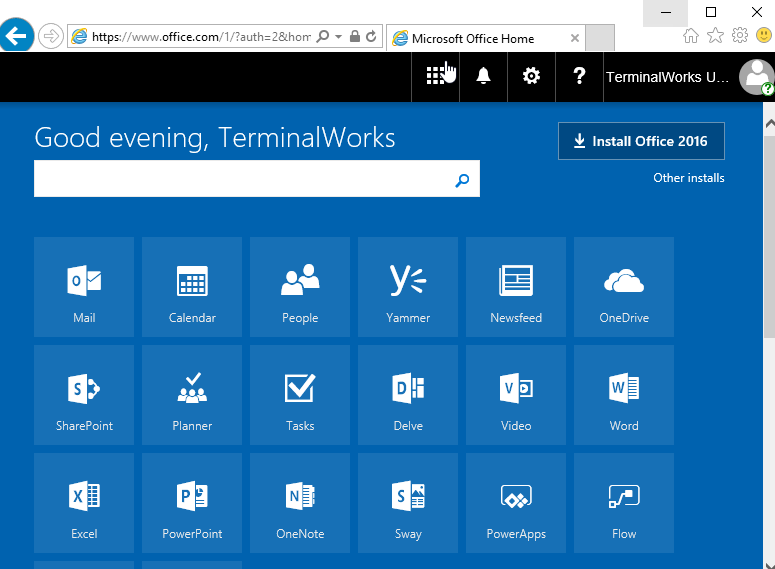Open the Video tile
This screenshot has height=569, width=775.
tap(516, 395)
